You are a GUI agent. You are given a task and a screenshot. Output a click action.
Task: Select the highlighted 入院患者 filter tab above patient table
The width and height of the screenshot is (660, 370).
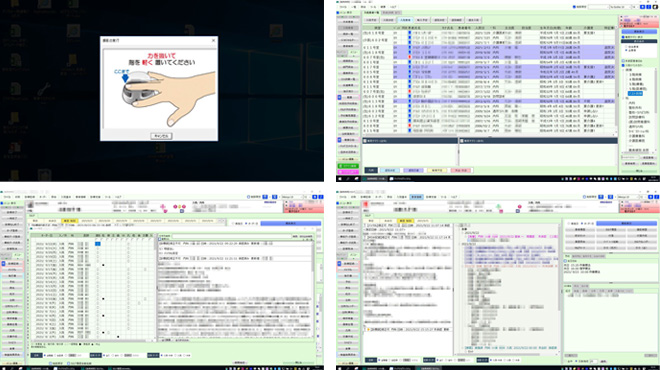(405, 20)
